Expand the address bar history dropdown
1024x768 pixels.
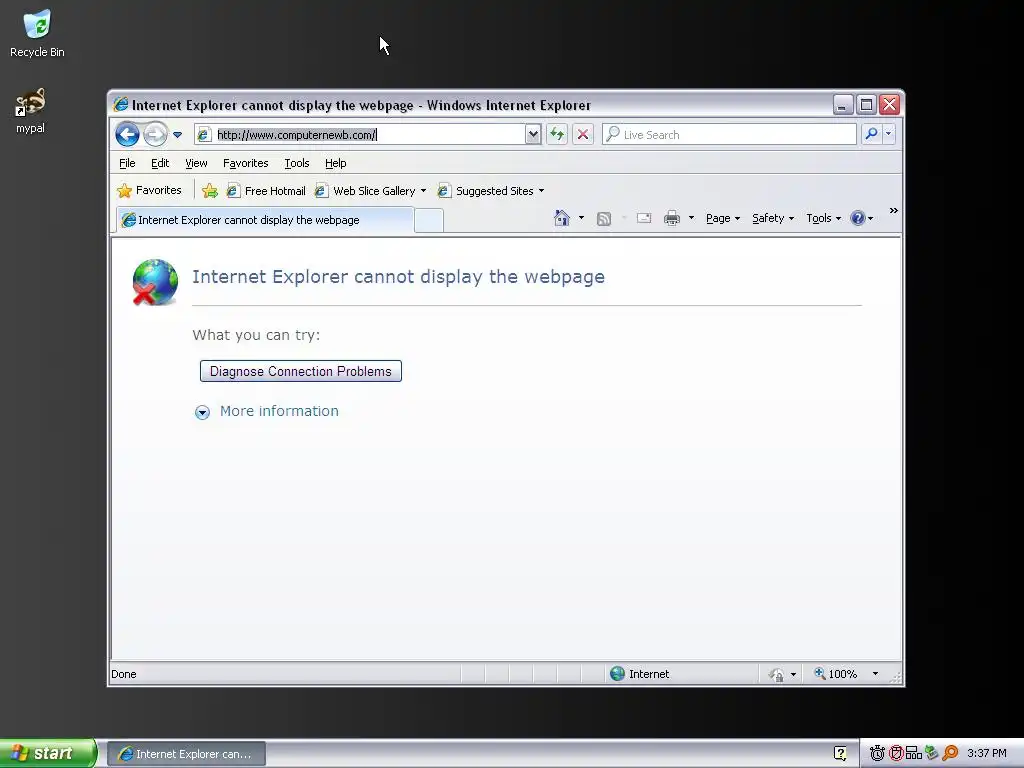pos(533,135)
